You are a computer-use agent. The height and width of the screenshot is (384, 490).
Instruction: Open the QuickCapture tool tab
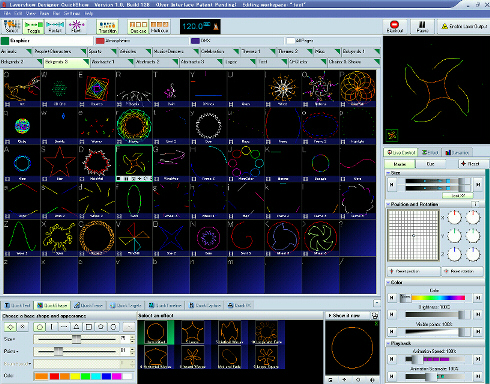[205, 305]
